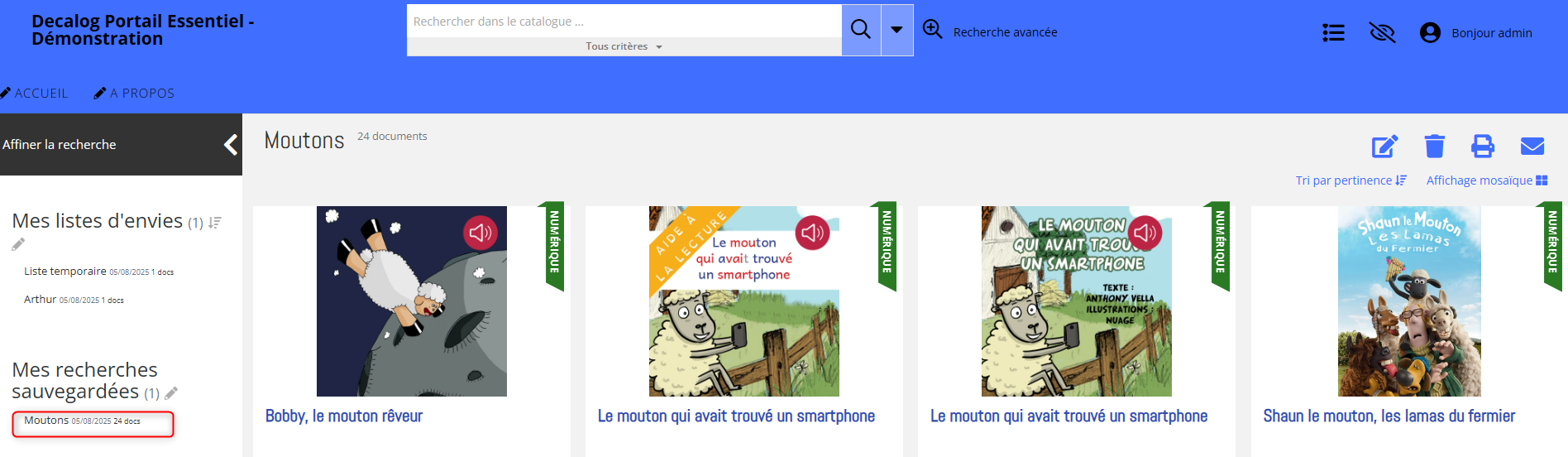The height and width of the screenshot is (457, 1568).
Task: Click Decalog Portail Essentiel - Démonstration title
Action: click(143, 30)
